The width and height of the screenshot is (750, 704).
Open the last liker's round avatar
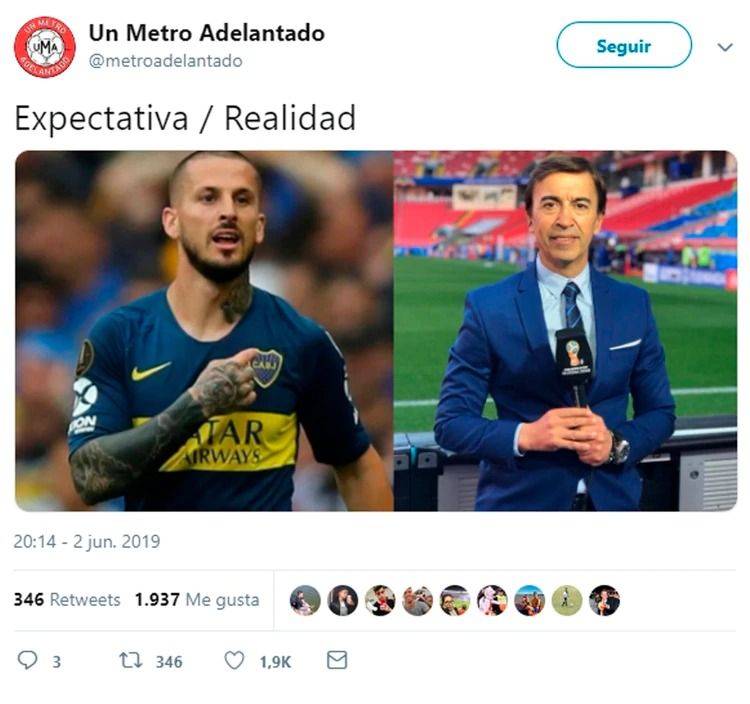click(604, 600)
